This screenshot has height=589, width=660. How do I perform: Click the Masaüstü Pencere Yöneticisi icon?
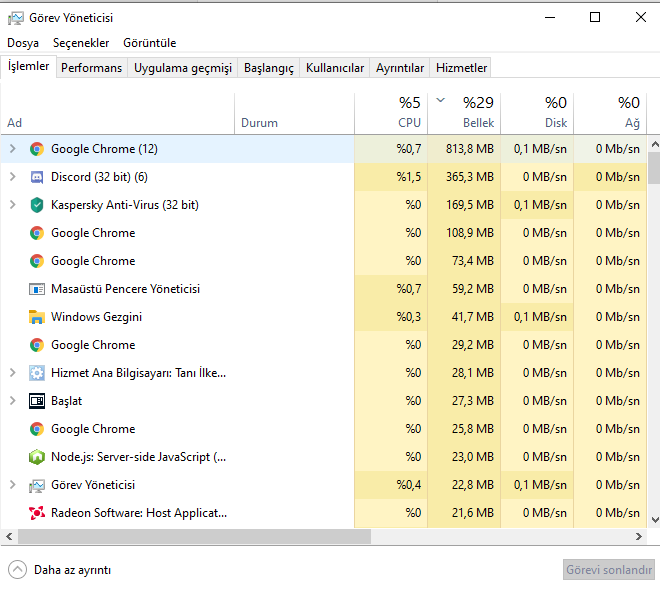[x=37, y=289]
